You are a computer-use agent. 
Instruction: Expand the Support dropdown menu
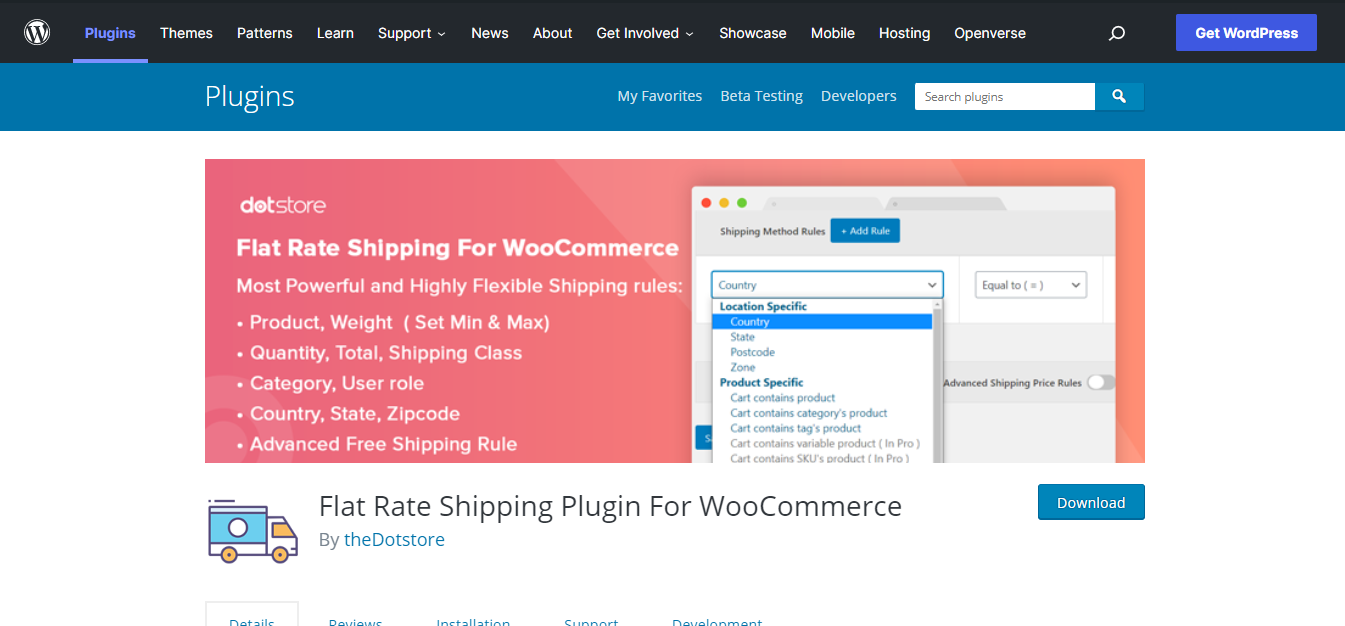click(x=412, y=33)
